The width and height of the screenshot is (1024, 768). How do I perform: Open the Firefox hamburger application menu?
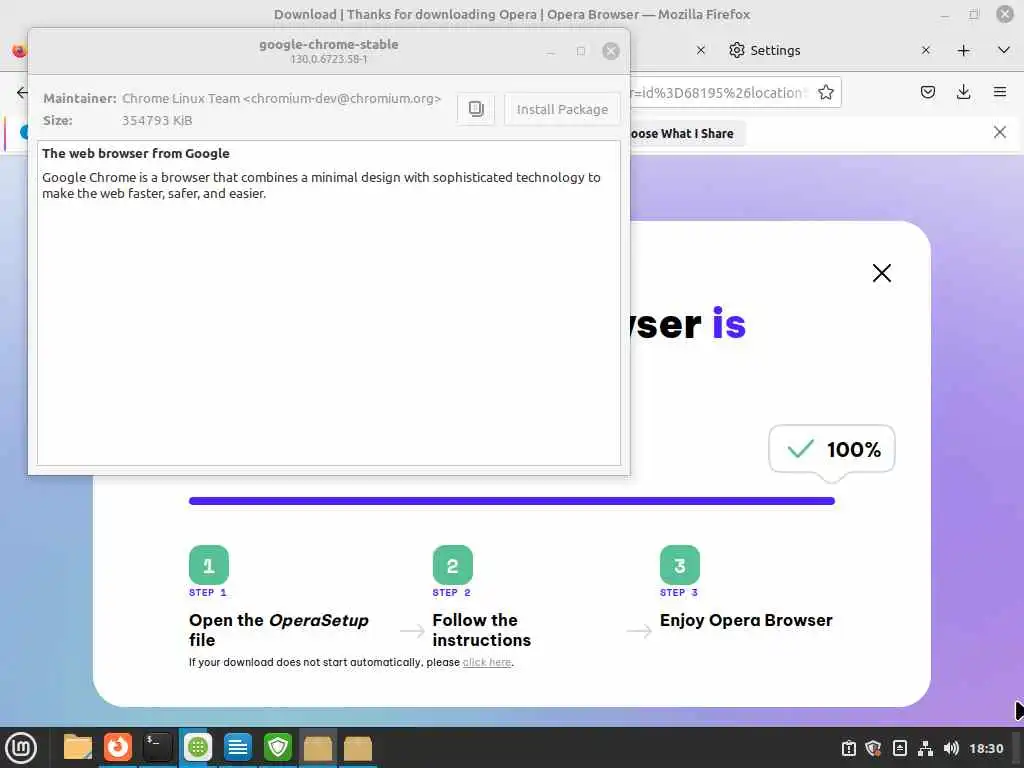(999, 92)
